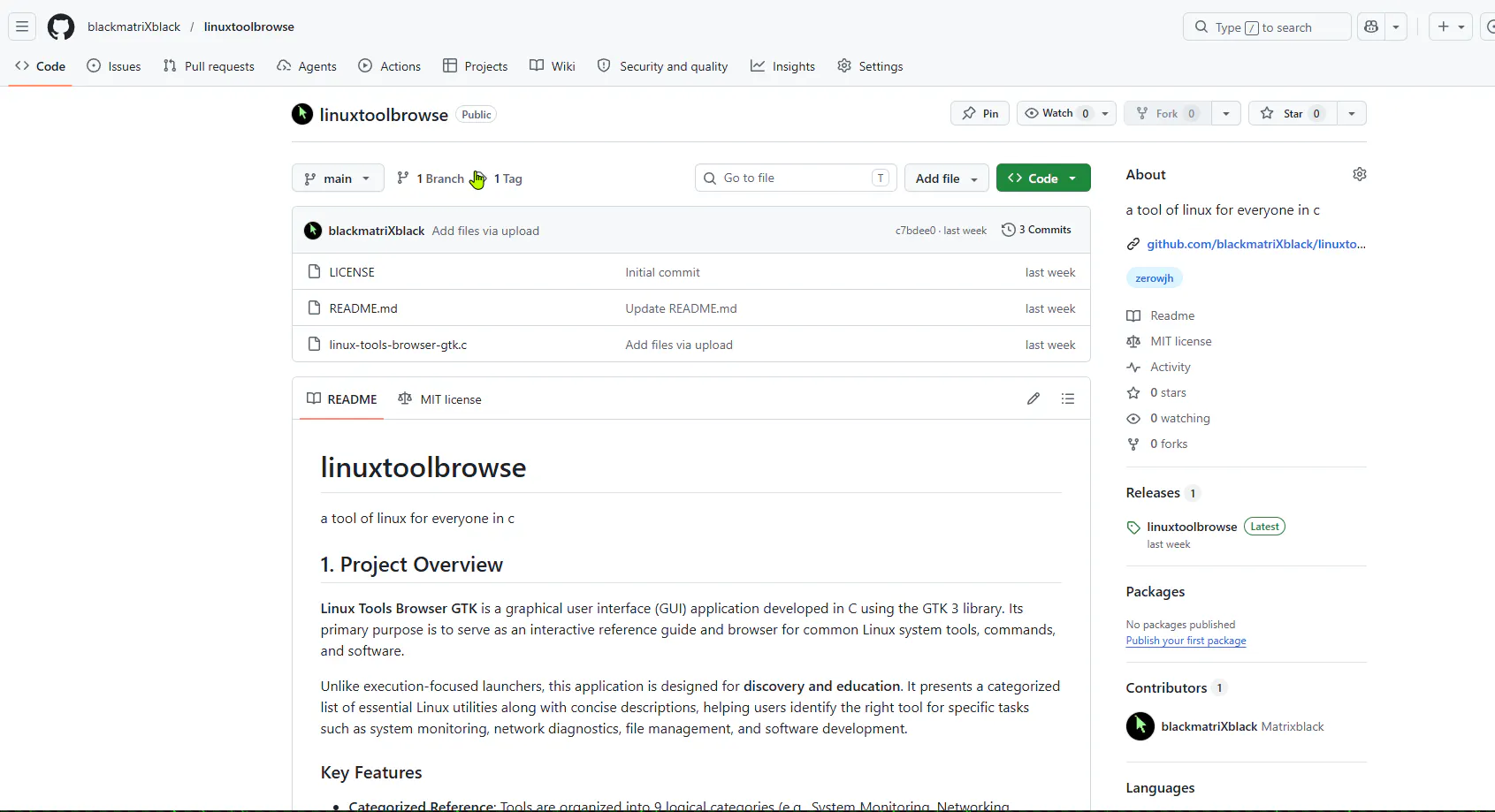
Task: View 0 forks link
Action: [x=1157, y=444]
